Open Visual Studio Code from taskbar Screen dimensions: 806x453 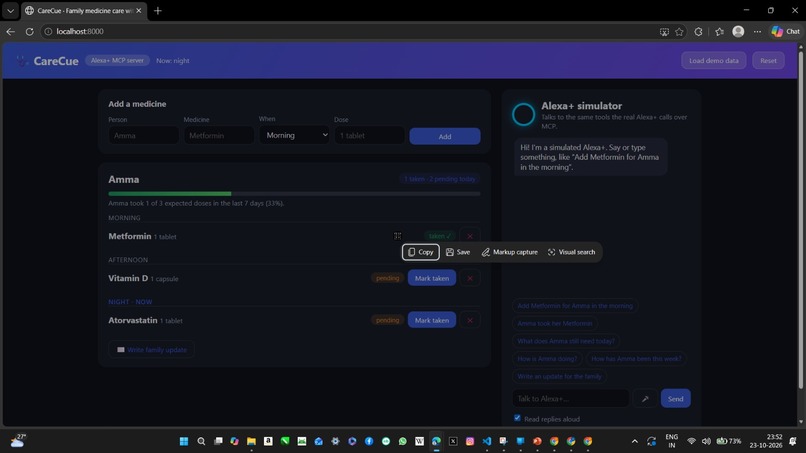coord(486,441)
